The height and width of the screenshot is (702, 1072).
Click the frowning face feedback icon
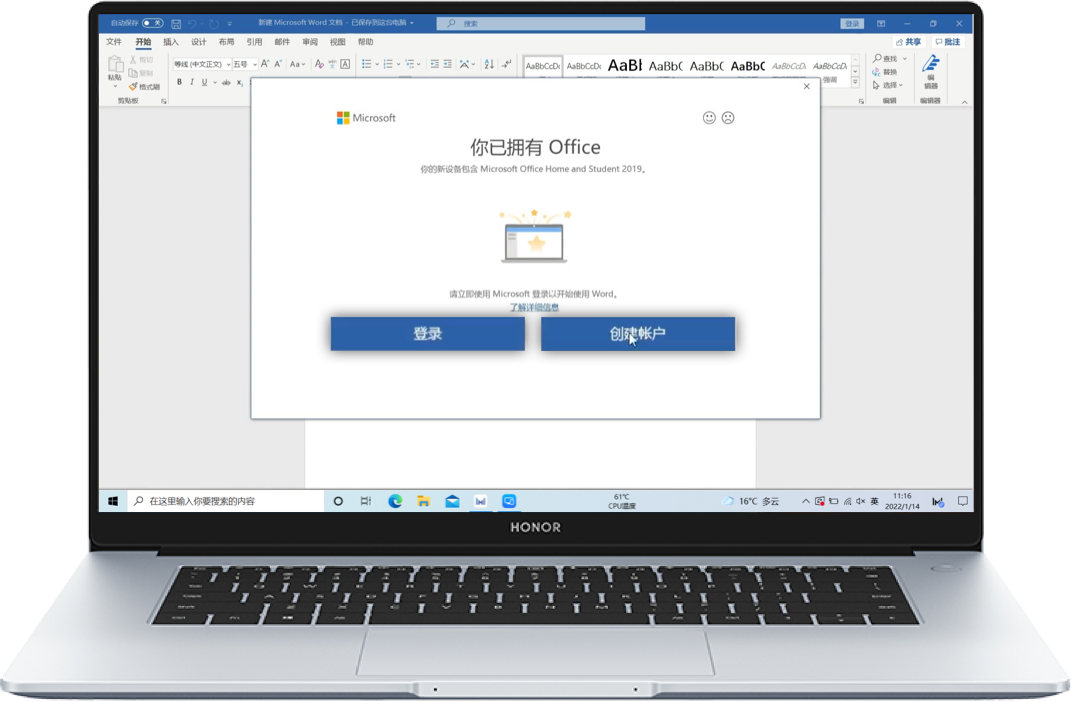[728, 118]
